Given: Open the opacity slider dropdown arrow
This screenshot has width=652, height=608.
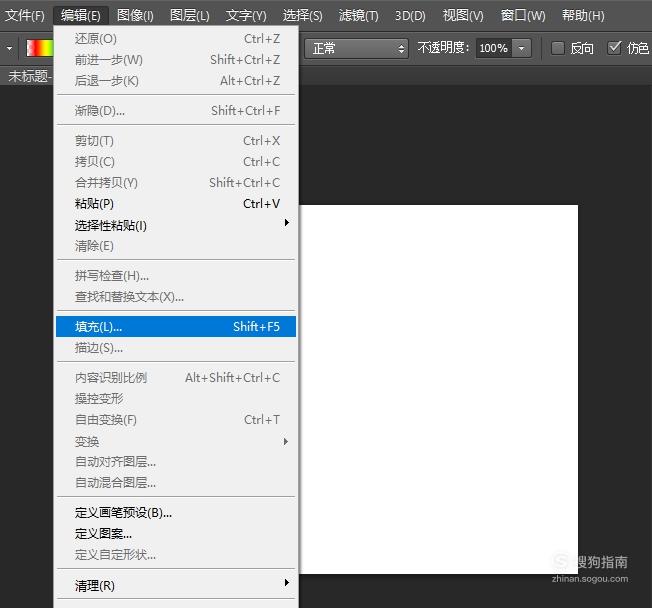Looking at the screenshot, I should pos(521,48).
